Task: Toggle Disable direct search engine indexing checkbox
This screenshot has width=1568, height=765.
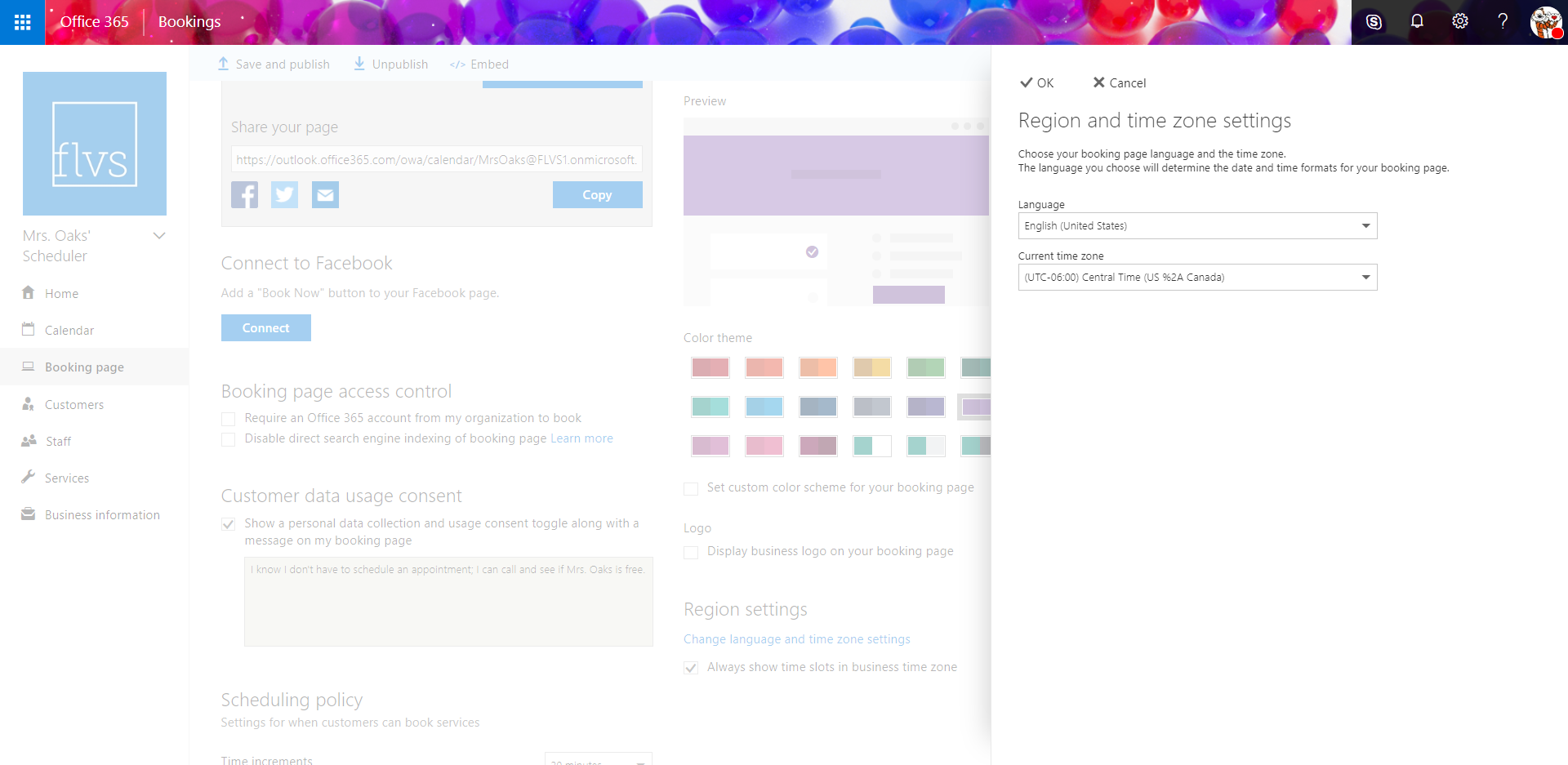Action: coord(229,439)
